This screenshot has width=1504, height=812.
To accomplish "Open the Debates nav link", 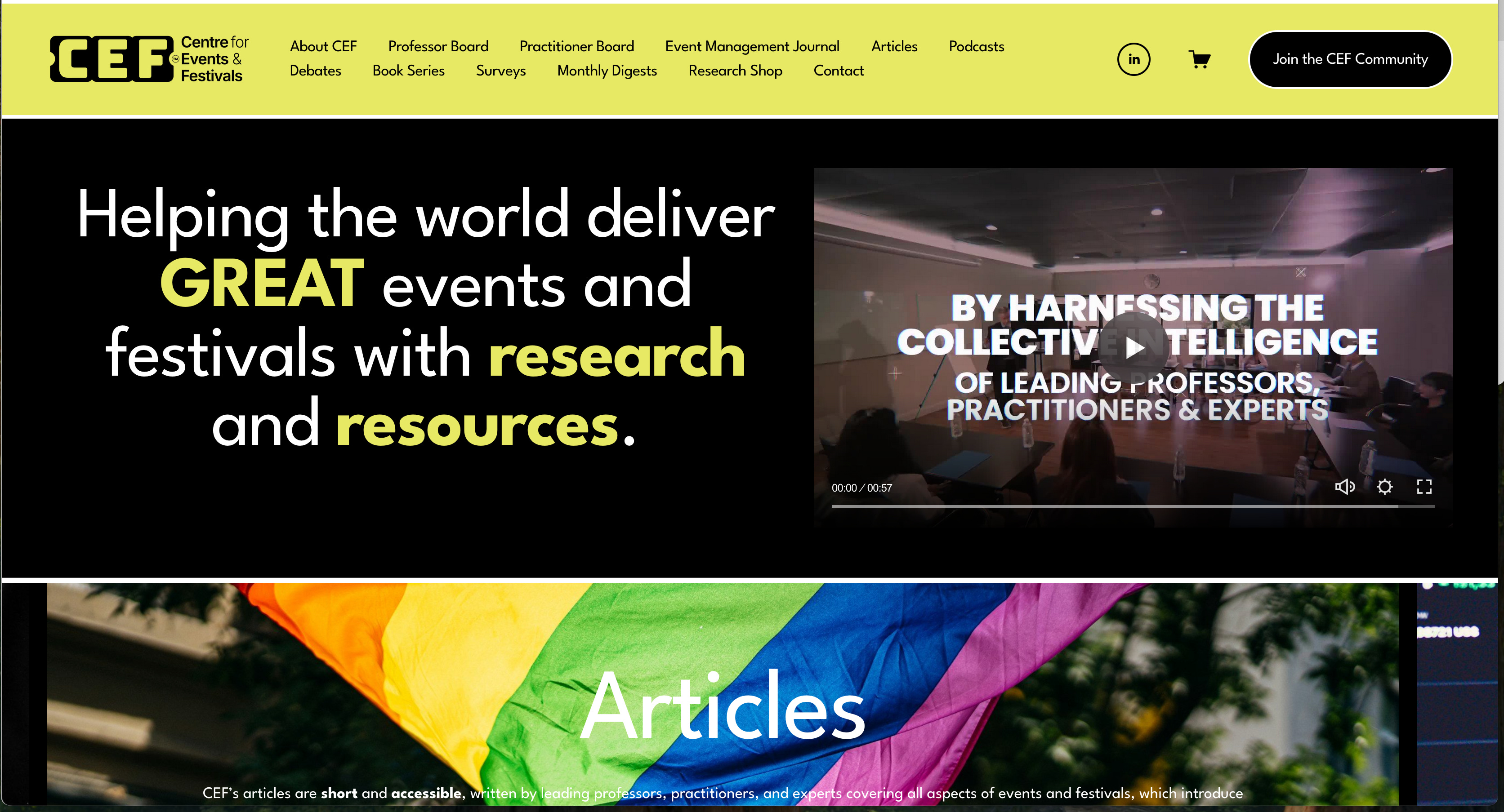I will (x=315, y=71).
